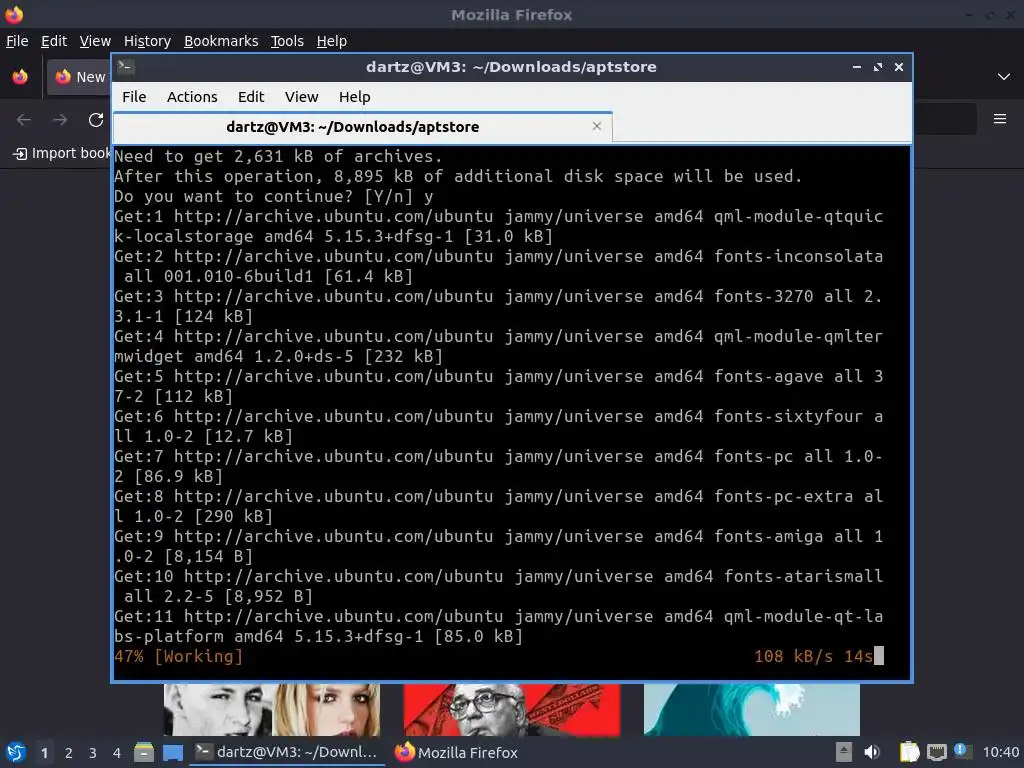This screenshot has width=1024, height=768.
Task: Click the terminal window icon in title bar
Action: coord(125,66)
